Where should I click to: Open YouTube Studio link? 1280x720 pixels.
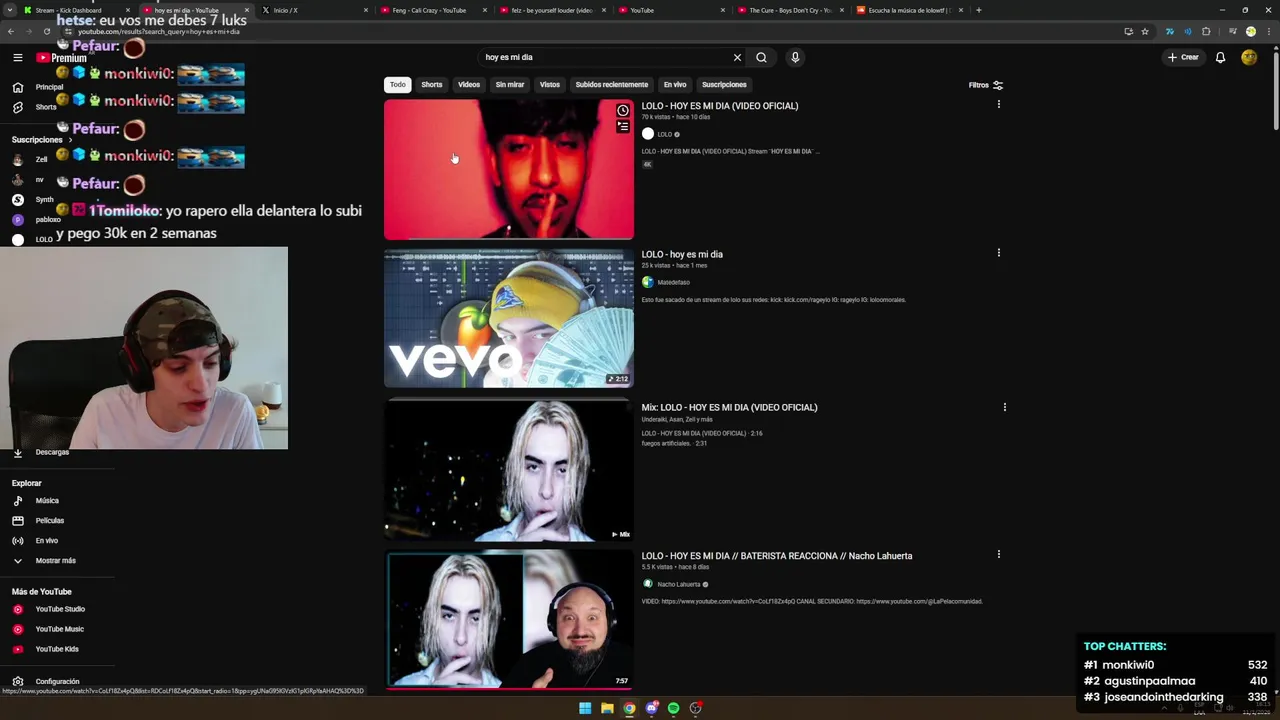click(x=60, y=609)
